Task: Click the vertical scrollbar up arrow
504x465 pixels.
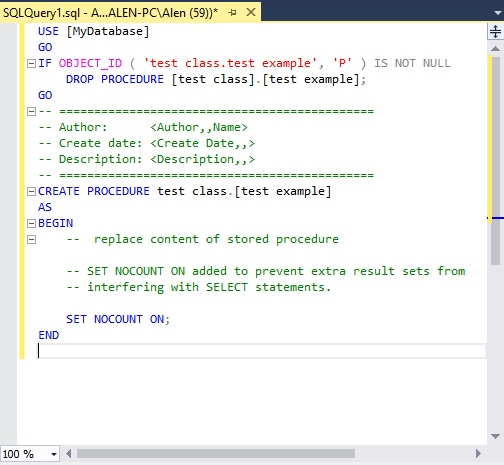Action: pos(495,49)
